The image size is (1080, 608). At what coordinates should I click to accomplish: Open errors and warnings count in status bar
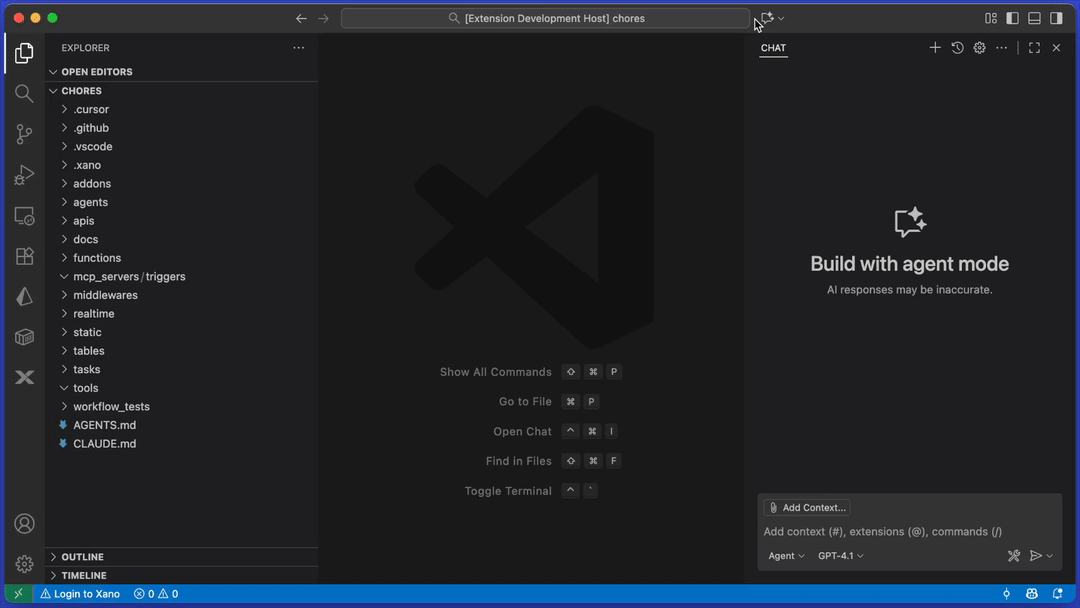(156, 594)
